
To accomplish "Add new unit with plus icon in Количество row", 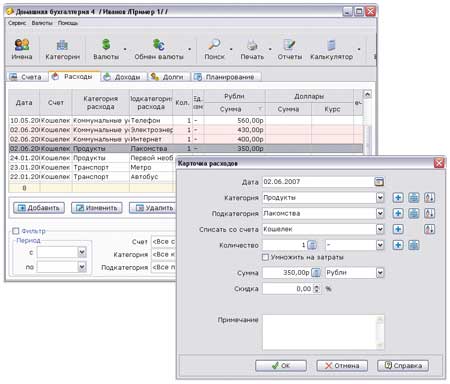I will point(398,245).
